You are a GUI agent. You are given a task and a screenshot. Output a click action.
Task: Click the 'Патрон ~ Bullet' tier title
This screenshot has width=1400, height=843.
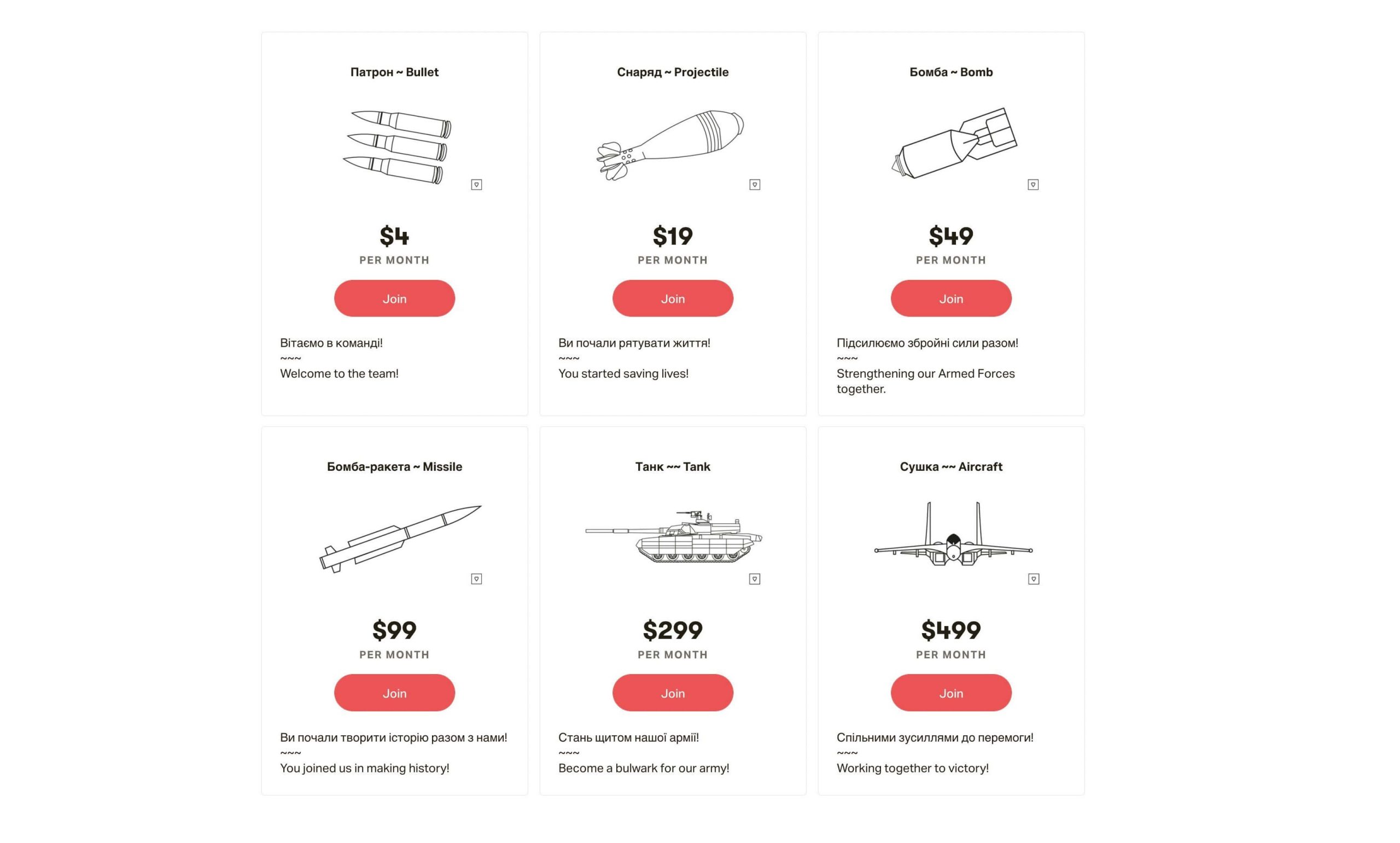(x=394, y=72)
